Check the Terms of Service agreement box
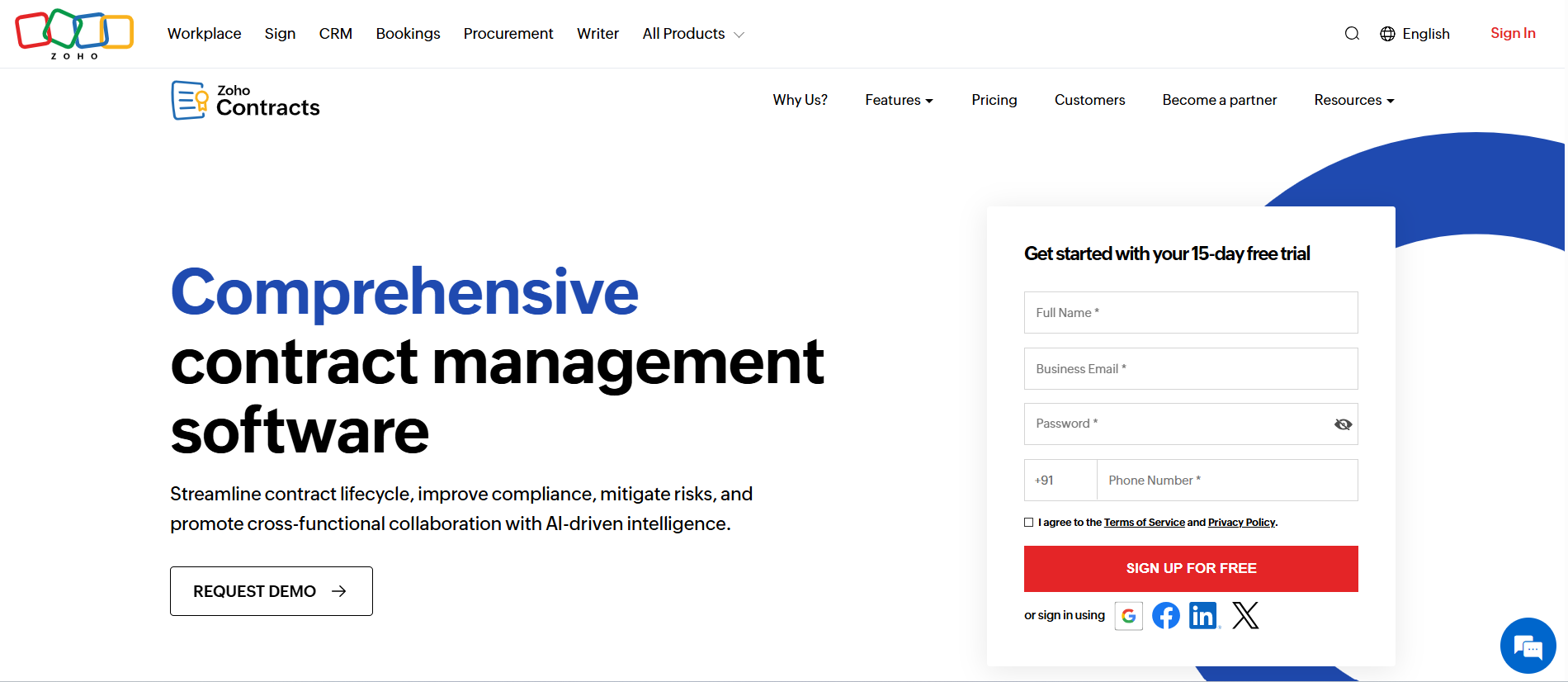This screenshot has height=682, width=1568. (x=1029, y=523)
